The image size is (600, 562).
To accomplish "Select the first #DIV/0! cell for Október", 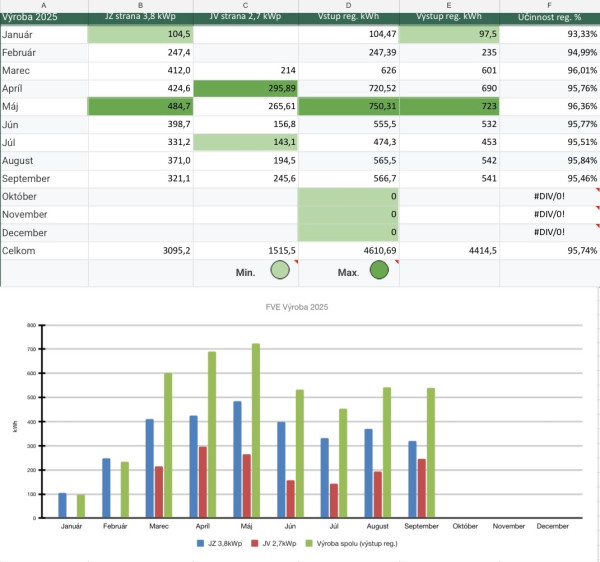I will click(550, 197).
